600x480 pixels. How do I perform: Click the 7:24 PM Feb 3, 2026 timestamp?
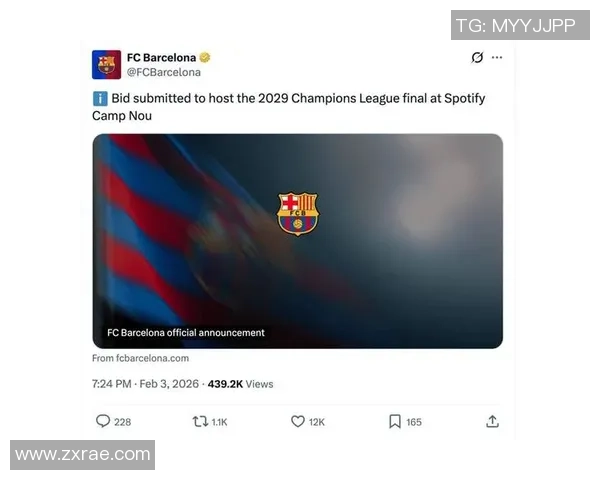coord(145,384)
